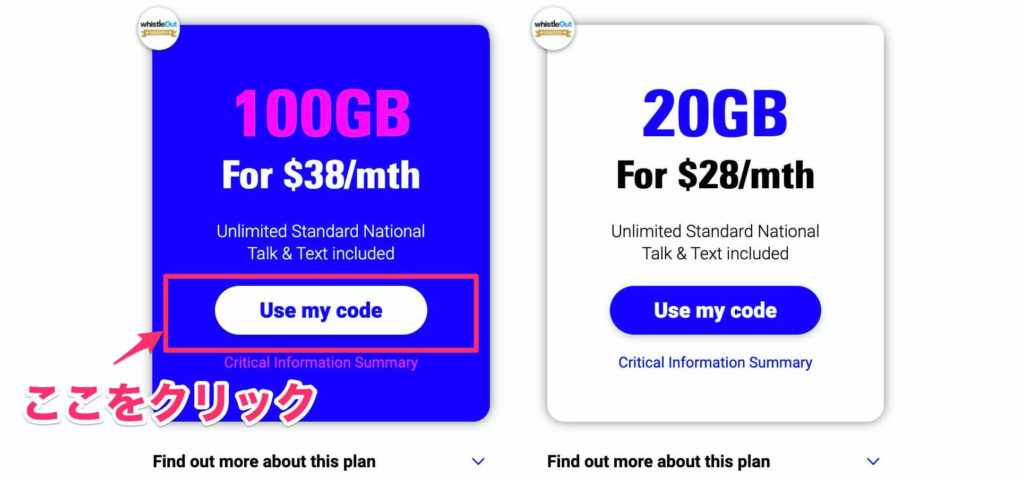Click the 20GB heading text
1024x480 pixels.
coord(715,112)
